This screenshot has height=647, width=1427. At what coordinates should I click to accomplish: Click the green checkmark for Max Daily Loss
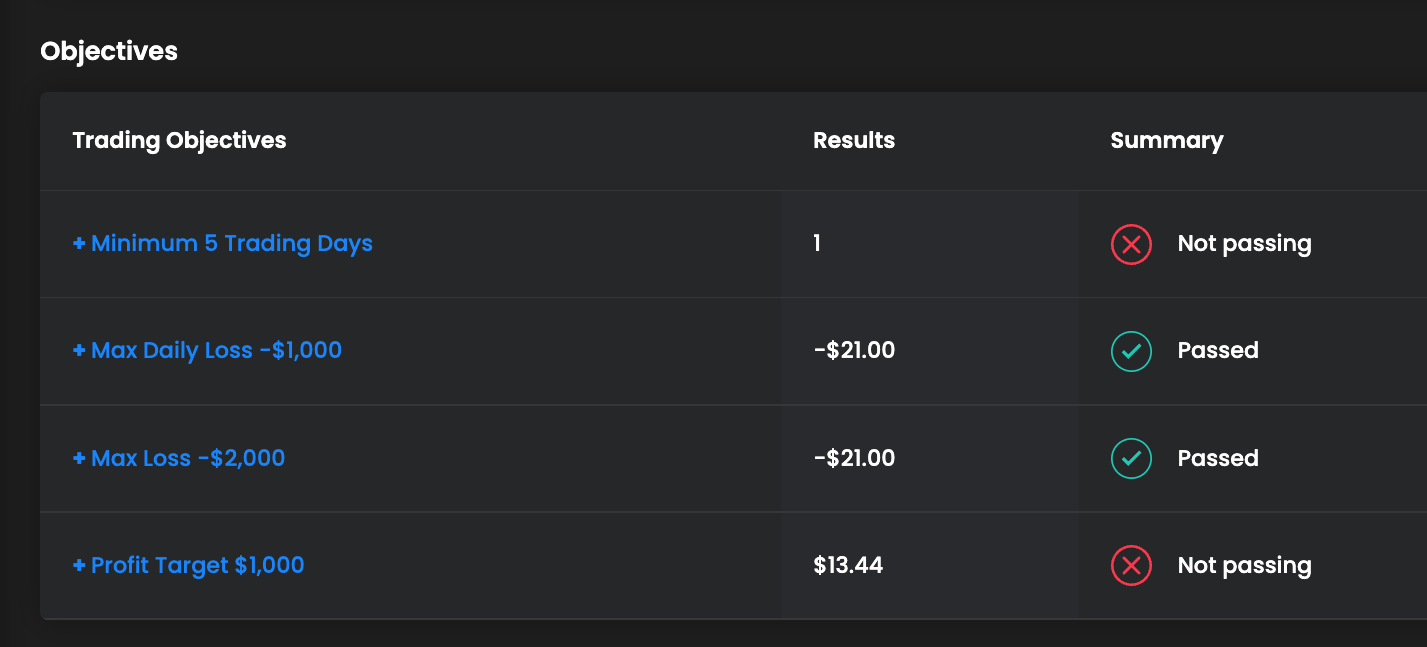1131,351
